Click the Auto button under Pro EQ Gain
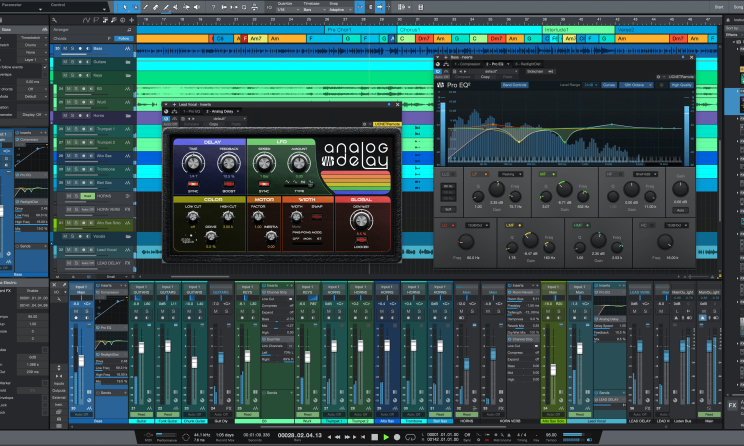 tap(680, 210)
